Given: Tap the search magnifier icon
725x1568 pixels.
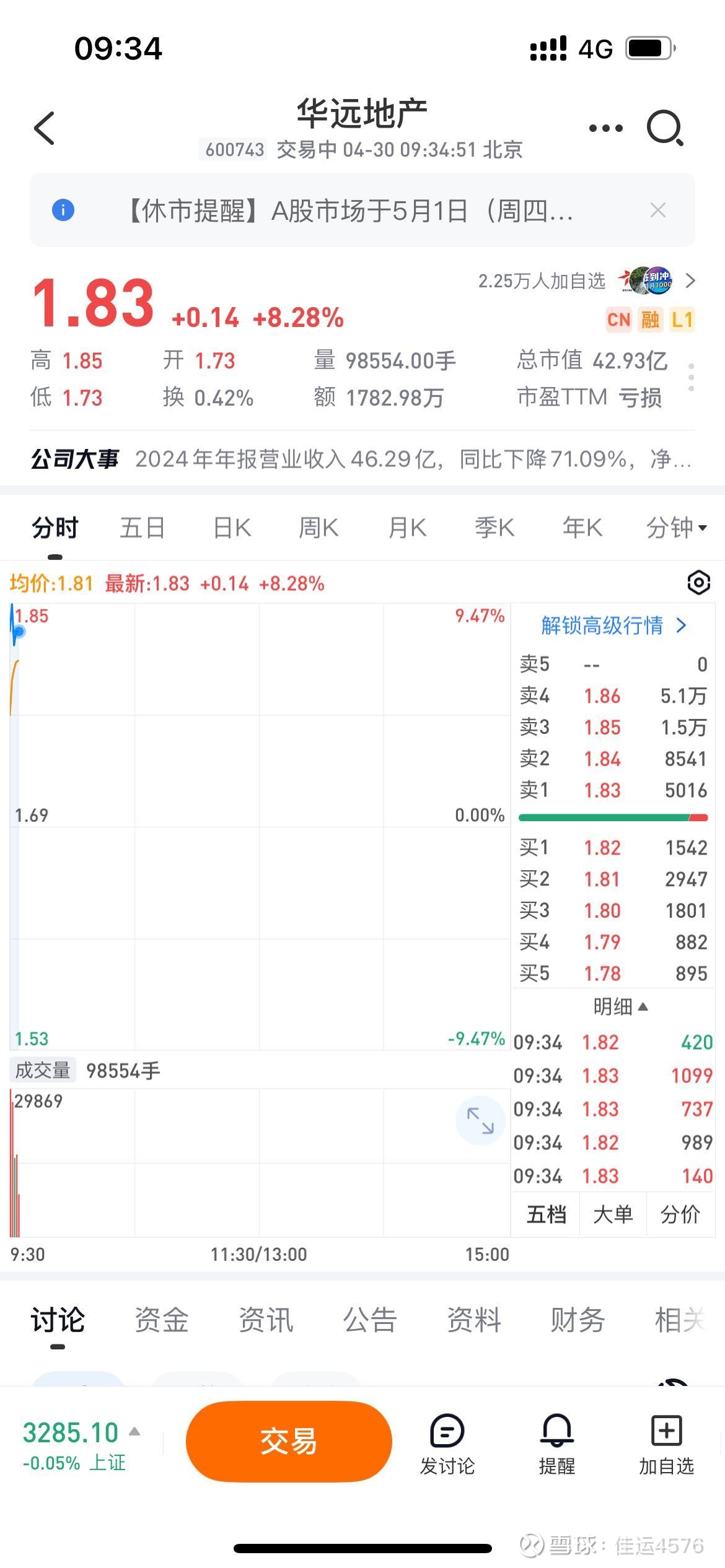Looking at the screenshot, I should pyautogui.click(x=665, y=128).
